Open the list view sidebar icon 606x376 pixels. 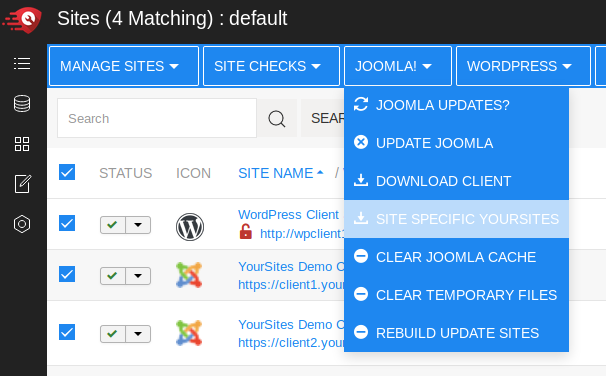[22, 63]
